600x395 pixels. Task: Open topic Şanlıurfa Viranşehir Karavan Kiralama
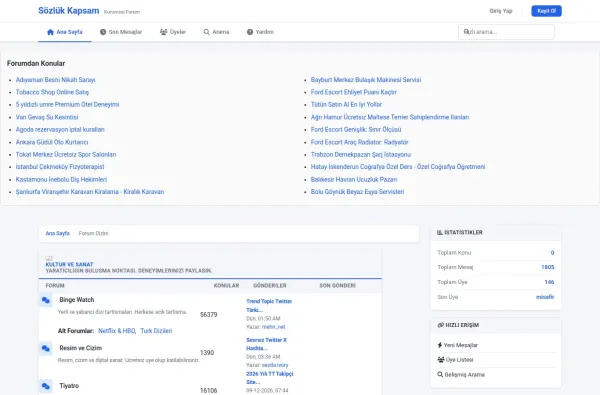coord(90,192)
